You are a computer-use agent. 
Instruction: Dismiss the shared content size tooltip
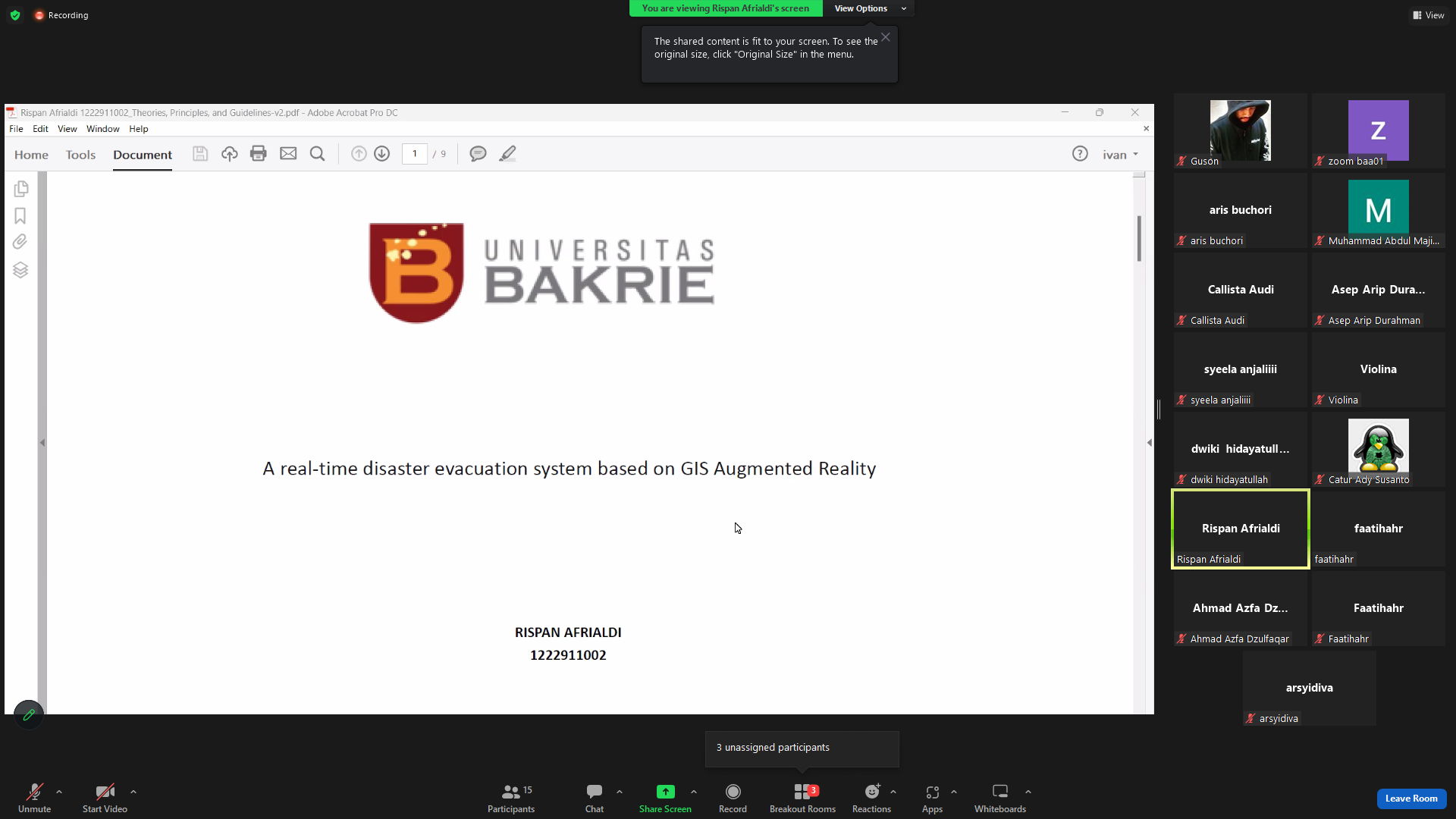(886, 37)
